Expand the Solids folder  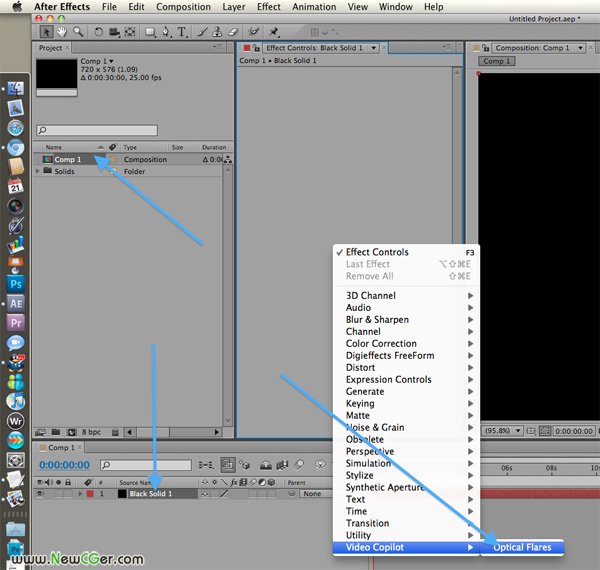[38, 171]
